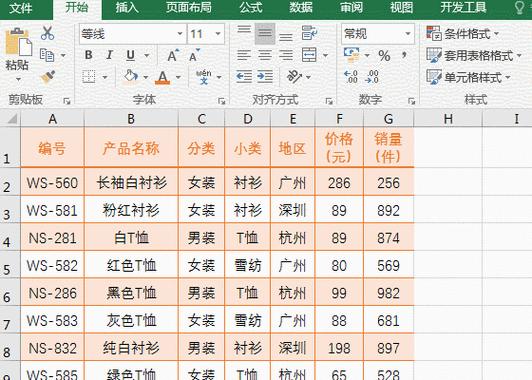The height and width of the screenshot is (380, 532).
Task: Switch to 数据 Data tab
Action: pyautogui.click(x=301, y=7)
